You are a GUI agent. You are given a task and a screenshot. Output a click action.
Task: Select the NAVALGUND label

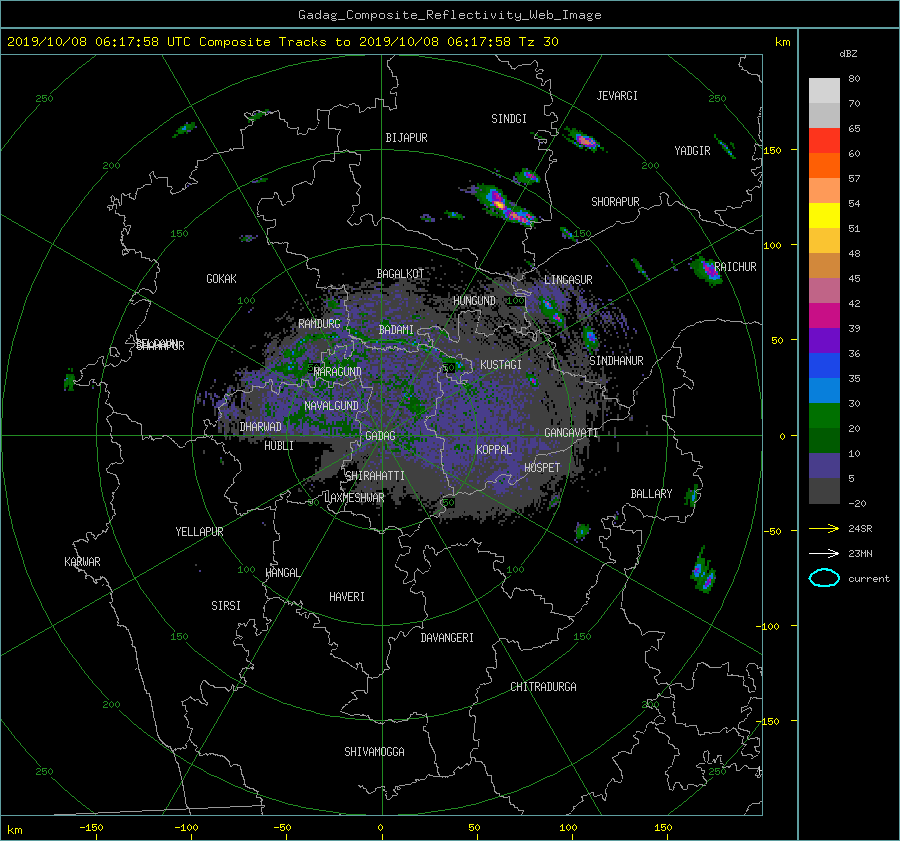coord(331,406)
